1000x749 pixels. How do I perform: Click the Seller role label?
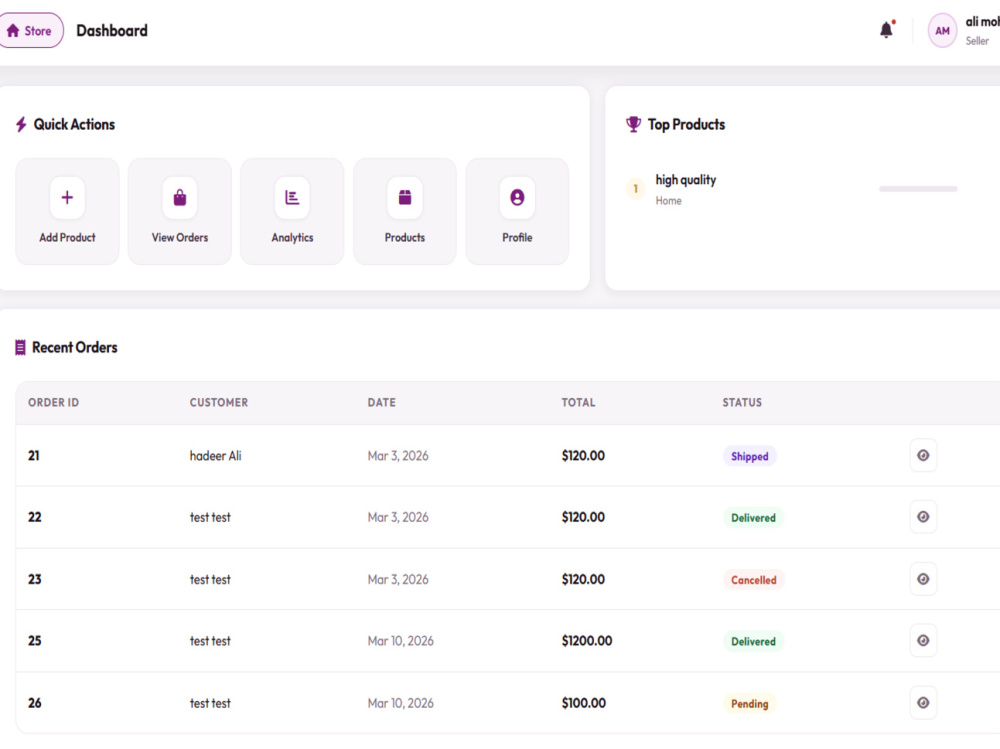tap(977, 41)
